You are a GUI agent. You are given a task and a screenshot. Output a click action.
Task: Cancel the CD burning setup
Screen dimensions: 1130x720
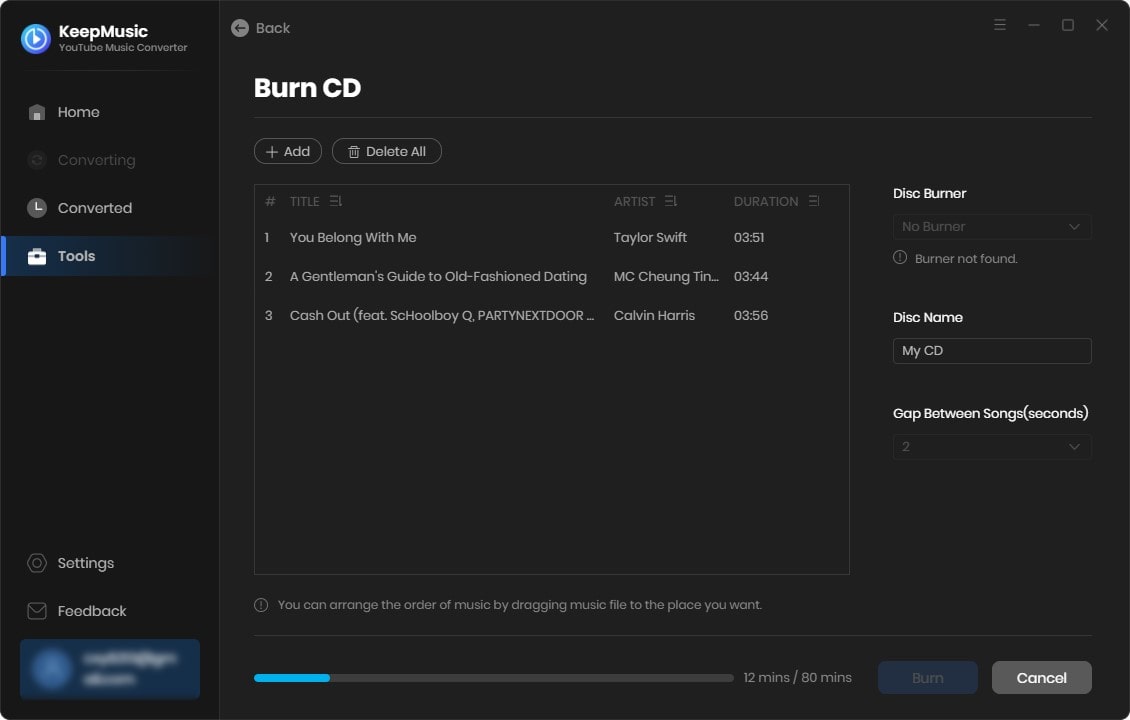1041,678
